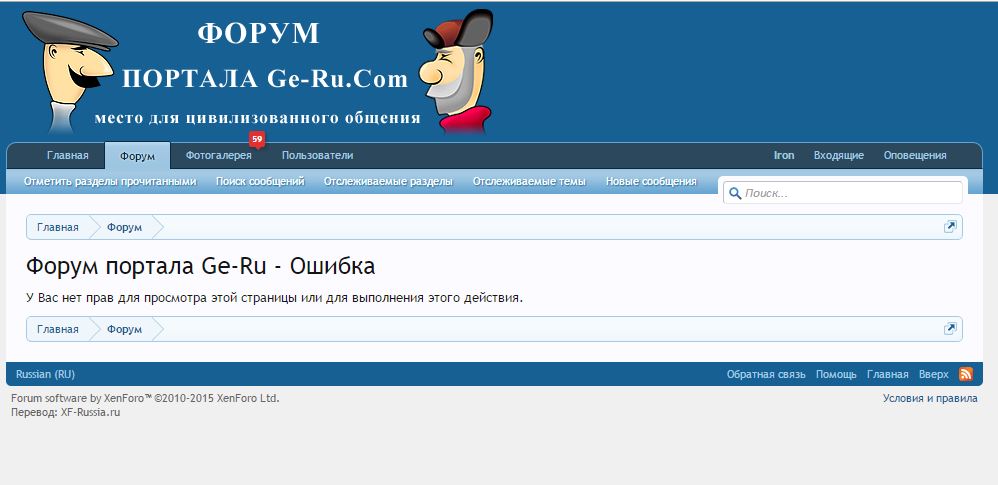Click the magnifier icon in search box

tap(735, 193)
